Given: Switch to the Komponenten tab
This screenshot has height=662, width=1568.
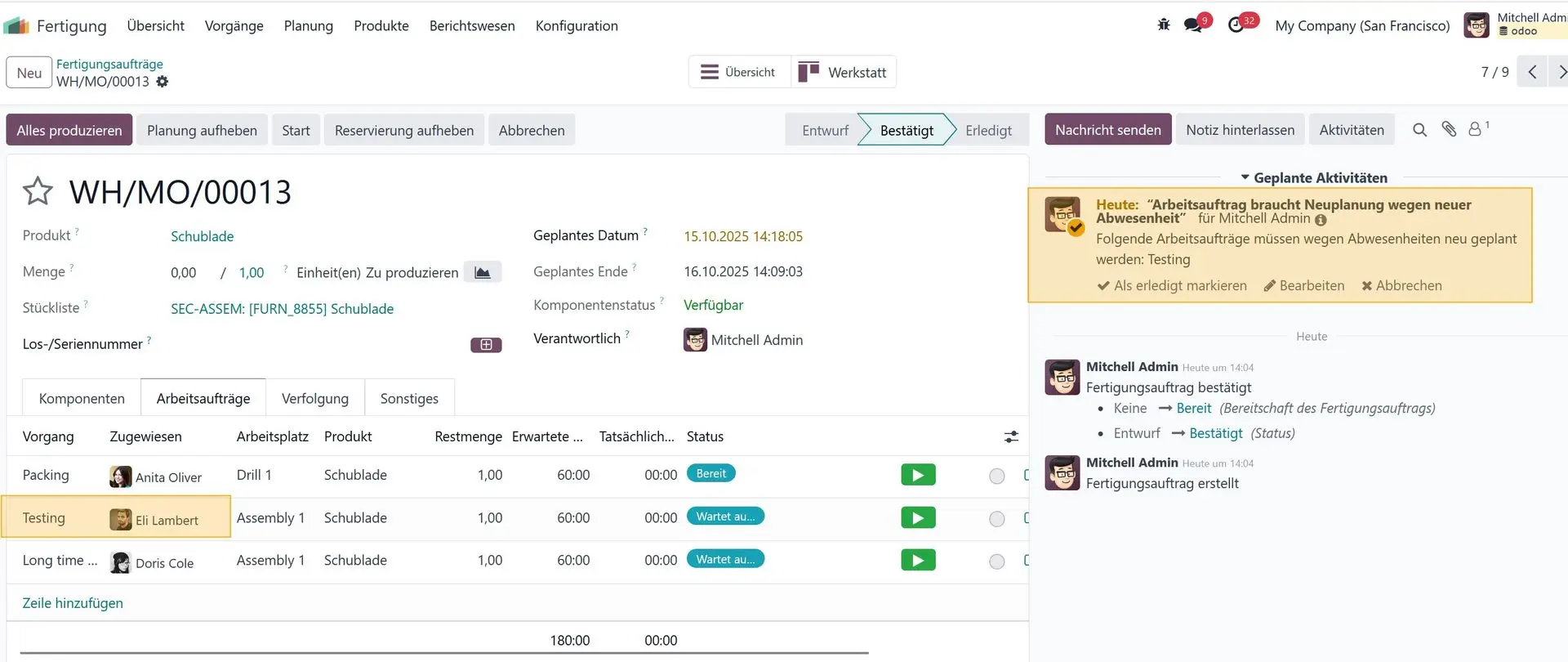Looking at the screenshot, I should (82, 399).
